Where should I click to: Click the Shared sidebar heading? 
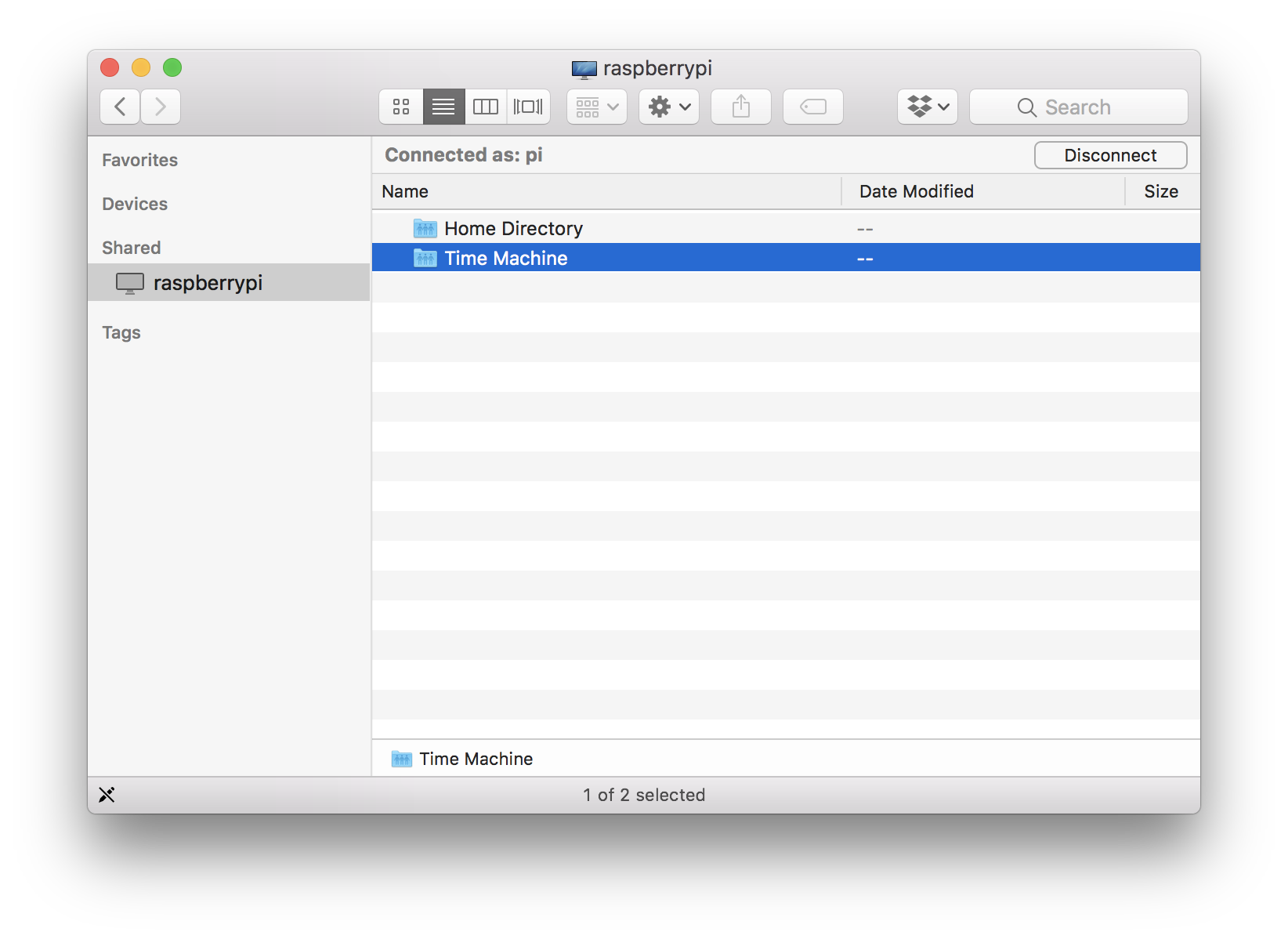tap(132, 248)
